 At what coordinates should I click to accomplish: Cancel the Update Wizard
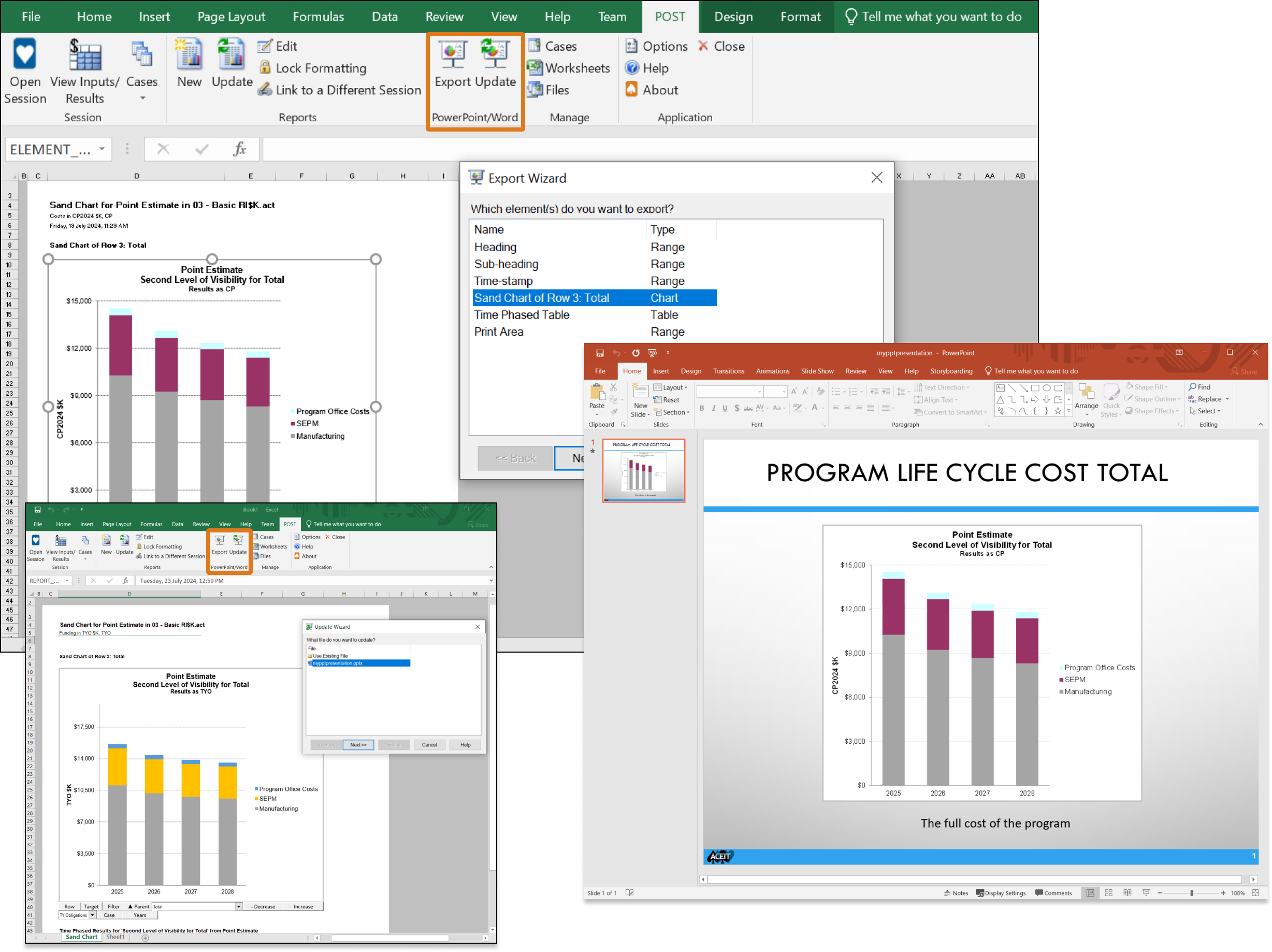tap(429, 744)
